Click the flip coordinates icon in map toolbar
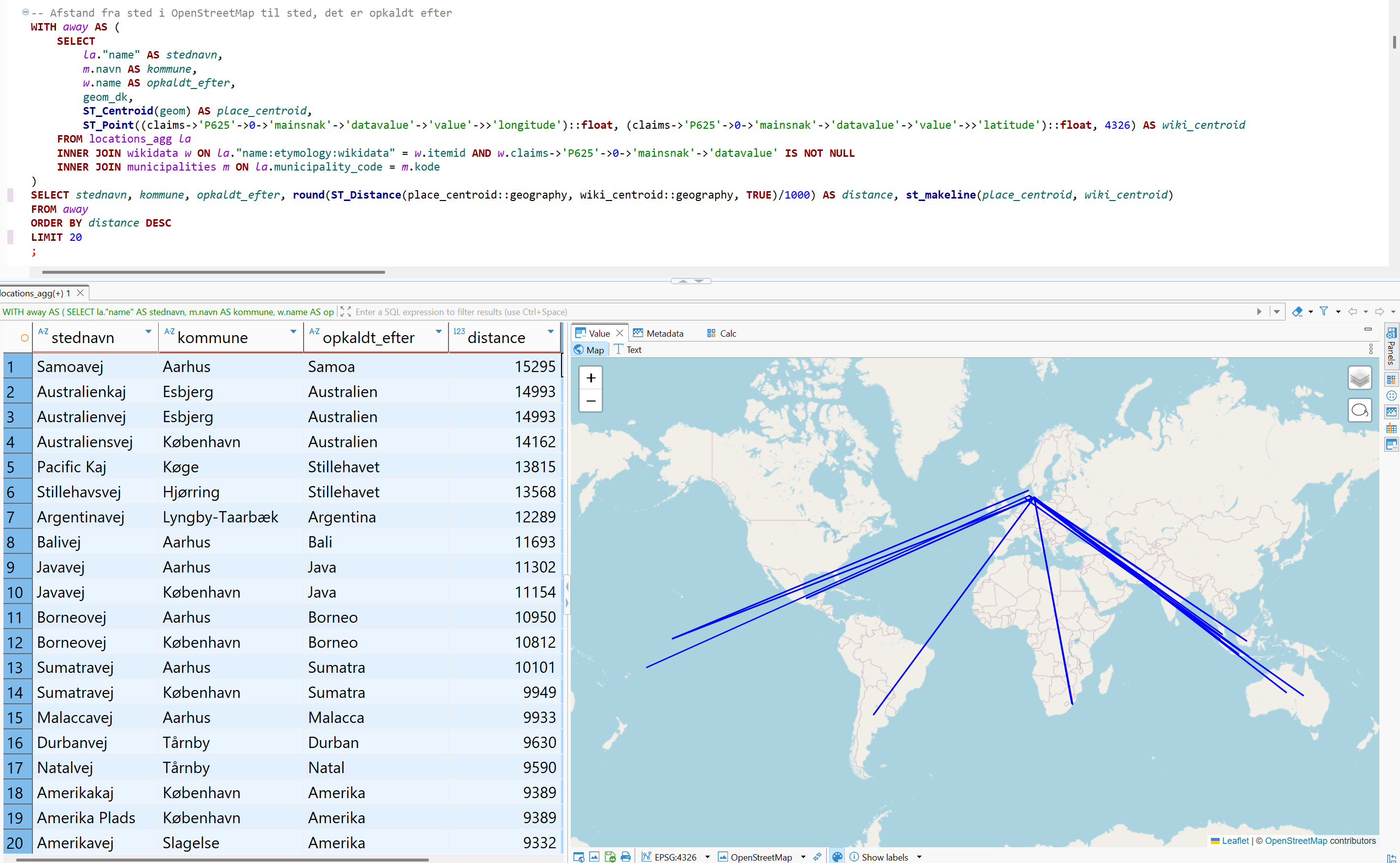Viewport: 1400px width, 863px height. coord(817,856)
